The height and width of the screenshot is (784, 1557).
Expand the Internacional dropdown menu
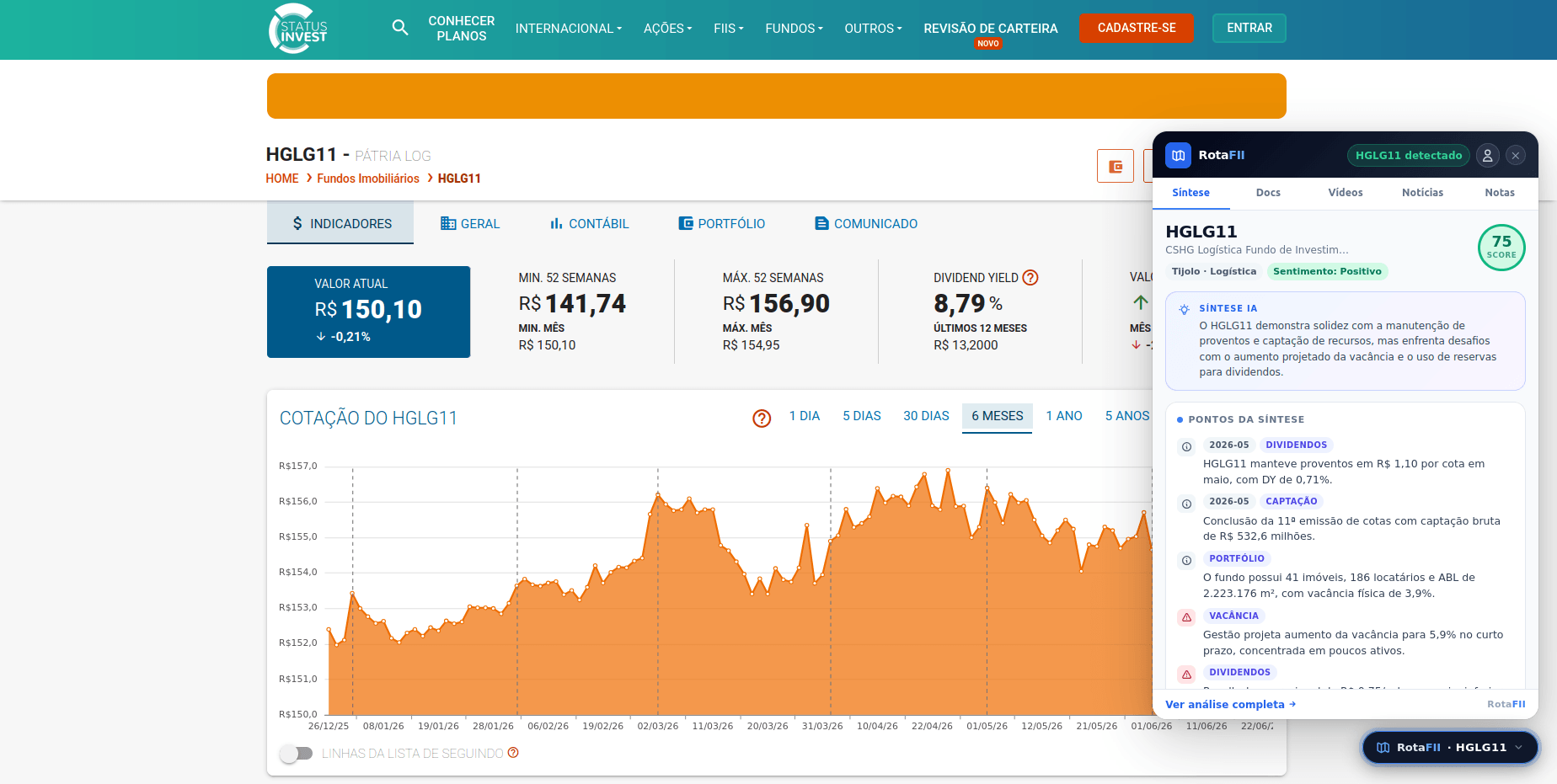569,29
